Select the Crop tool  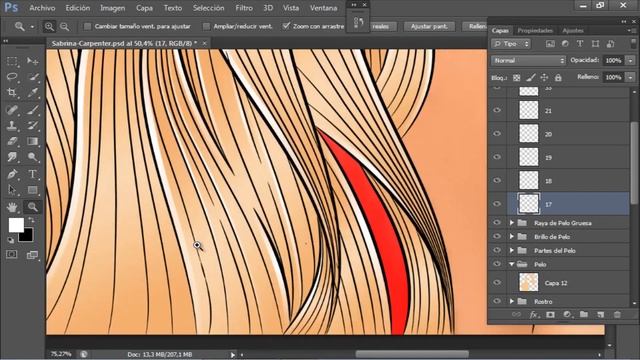(12, 93)
